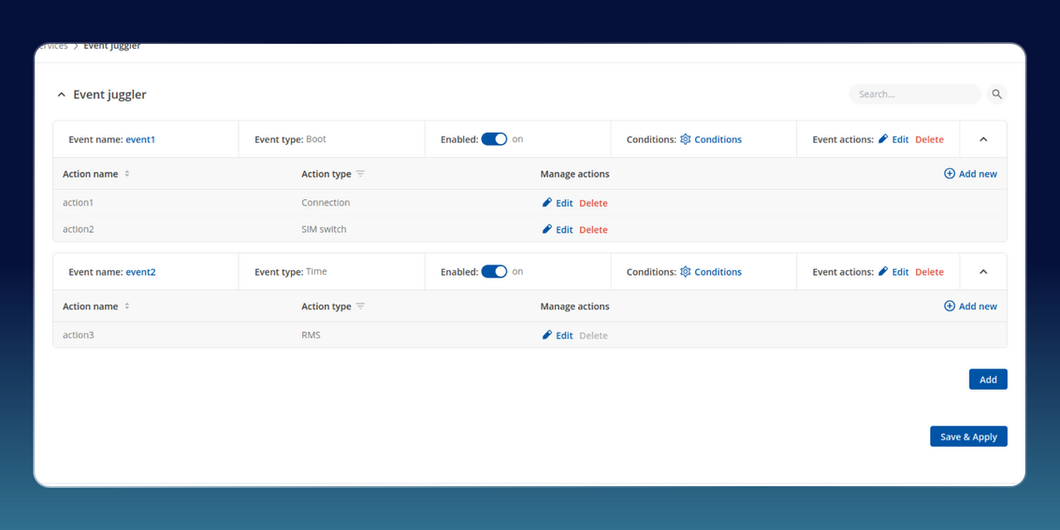Image resolution: width=1060 pixels, height=530 pixels.
Task: Click the Save & Apply button
Action: pos(968,437)
